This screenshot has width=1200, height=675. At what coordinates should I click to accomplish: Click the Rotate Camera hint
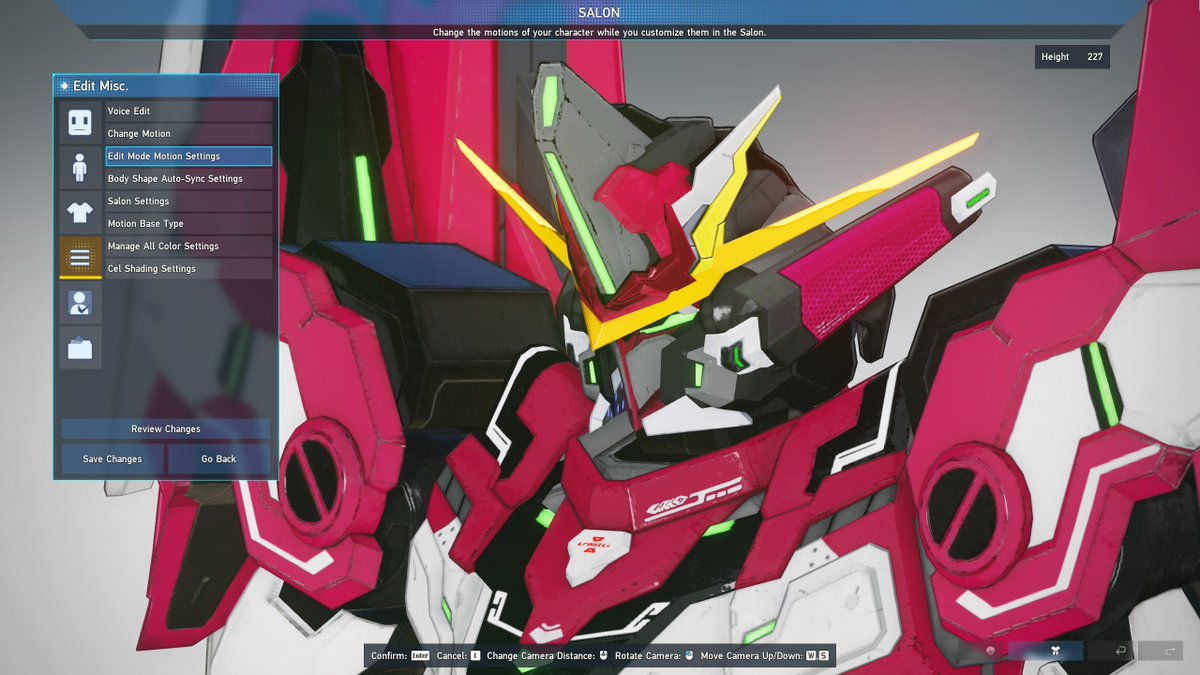pyautogui.click(x=655, y=656)
